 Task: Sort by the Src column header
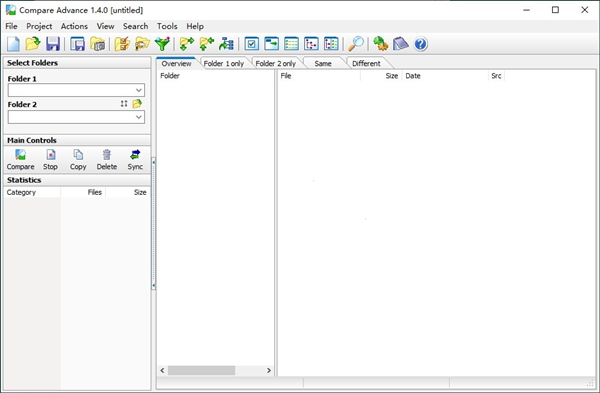[x=496, y=76]
